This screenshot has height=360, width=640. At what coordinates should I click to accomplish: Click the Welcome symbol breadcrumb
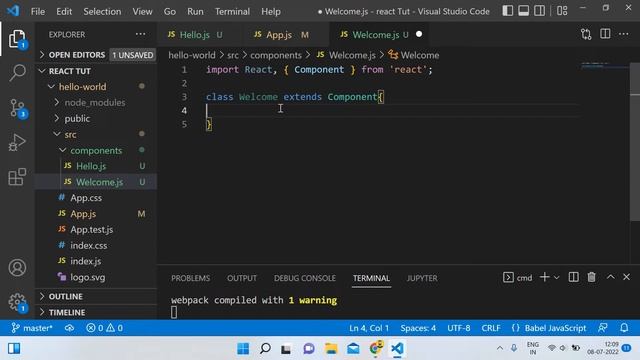pos(414,55)
